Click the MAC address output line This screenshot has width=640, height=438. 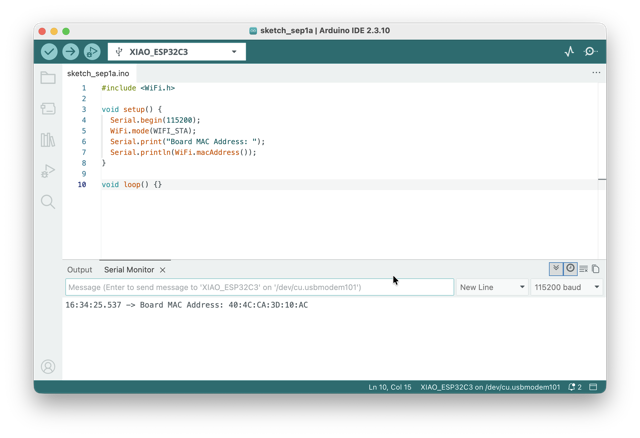point(187,305)
